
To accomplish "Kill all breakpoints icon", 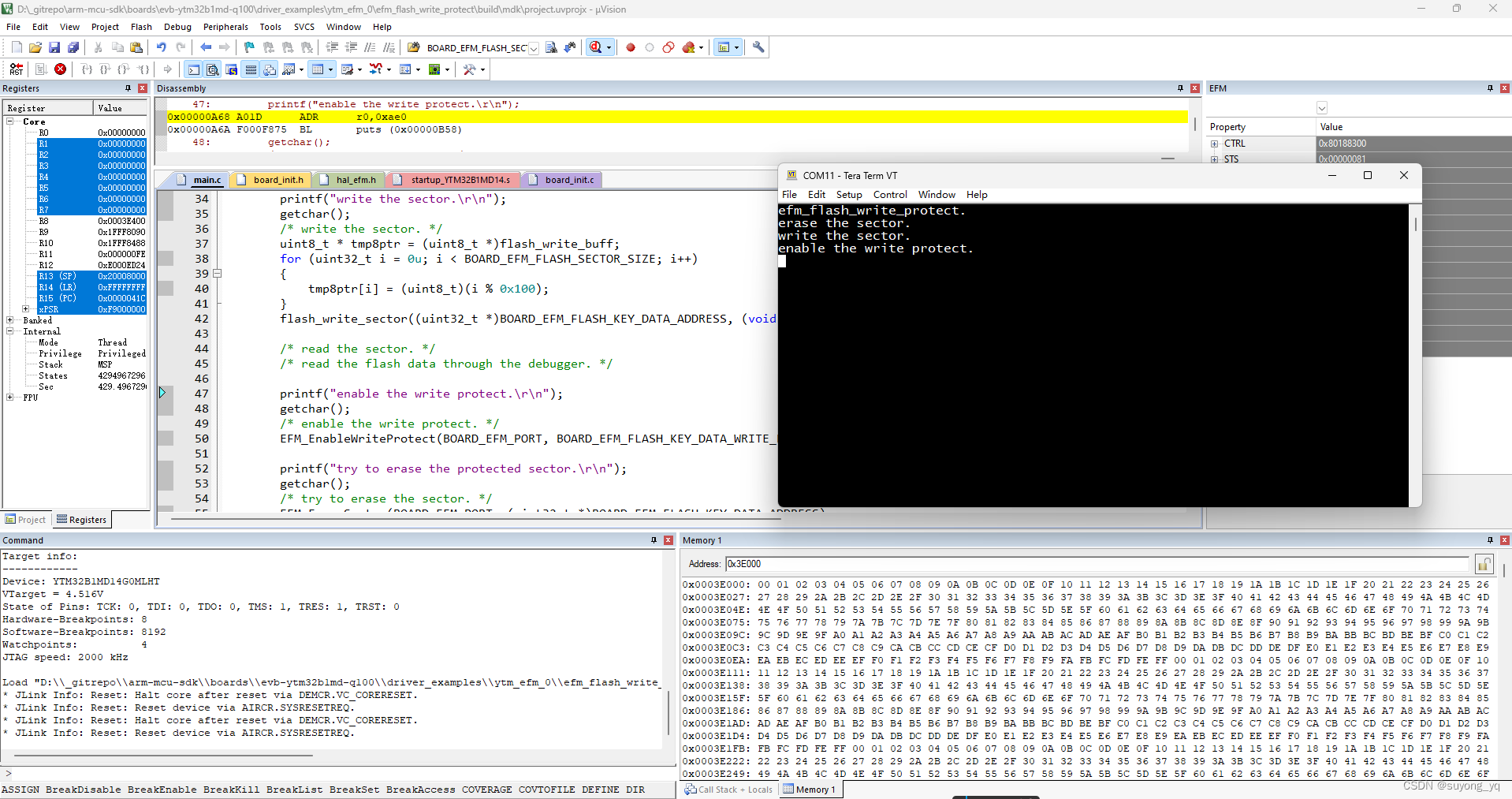I will pyautogui.click(x=689, y=47).
